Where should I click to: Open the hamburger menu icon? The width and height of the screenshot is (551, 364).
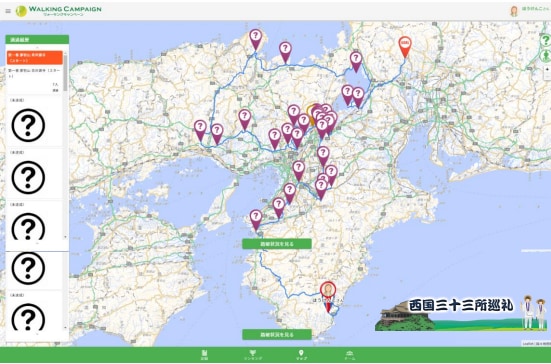[x=8, y=11]
